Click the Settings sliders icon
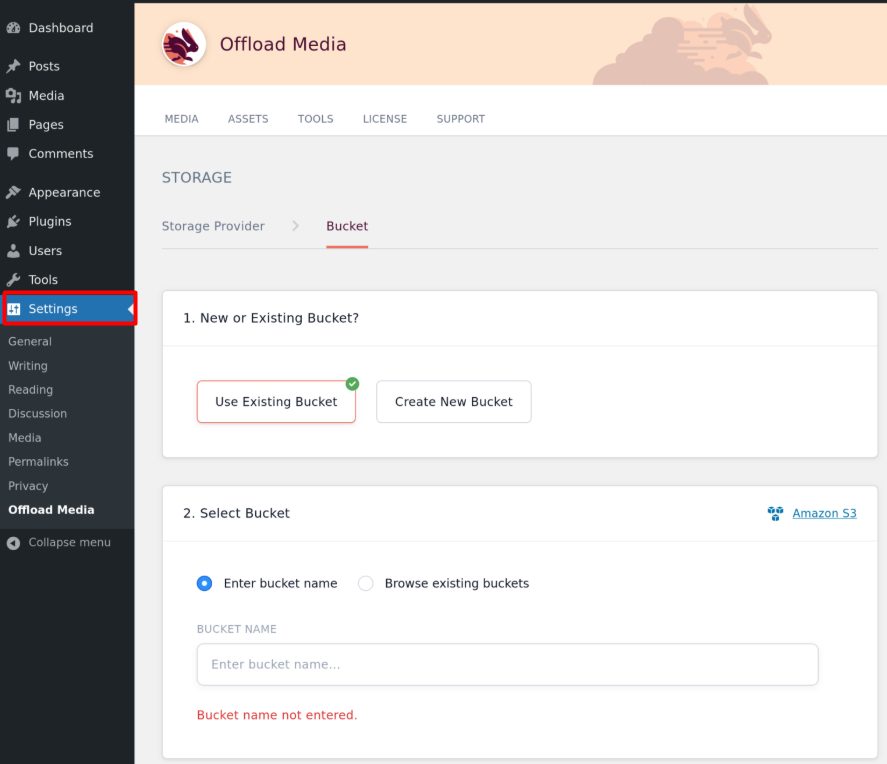This screenshot has height=764, width=887. tap(14, 309)
